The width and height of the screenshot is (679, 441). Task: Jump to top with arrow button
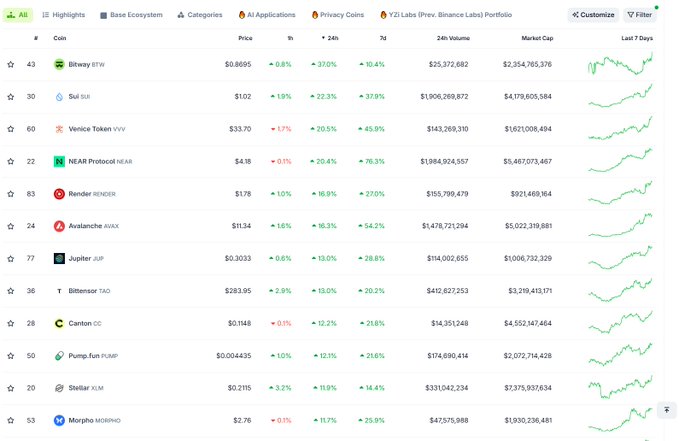point(666,410)
